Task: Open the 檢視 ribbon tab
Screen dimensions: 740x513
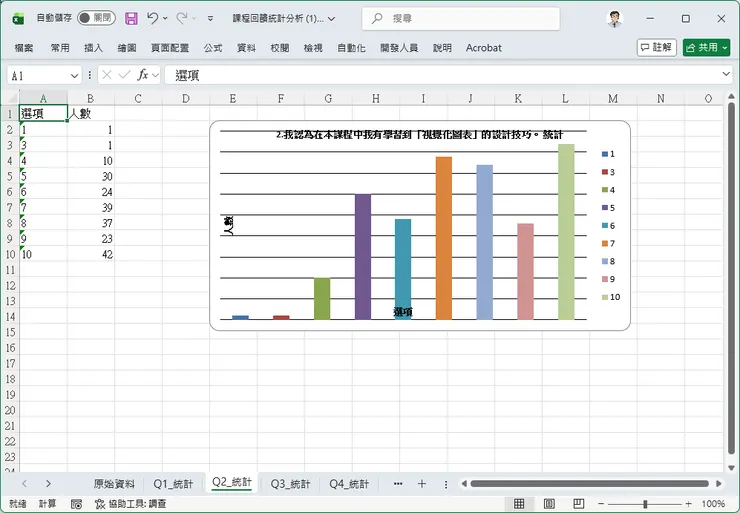Action: (x=313, y=48)
